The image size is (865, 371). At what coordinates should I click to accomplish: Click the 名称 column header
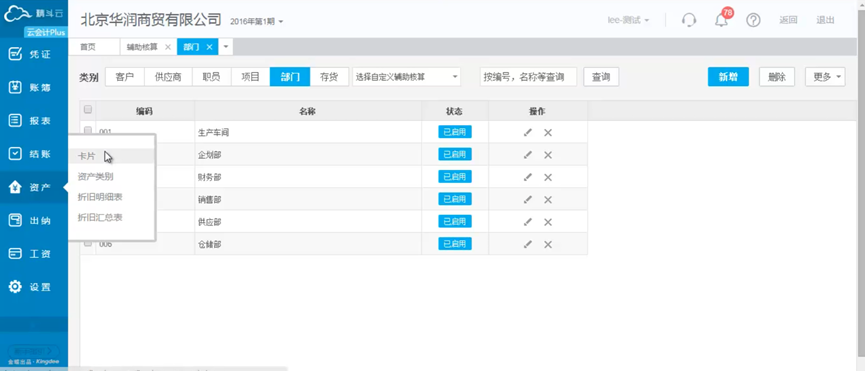click(x=308, y=111)
